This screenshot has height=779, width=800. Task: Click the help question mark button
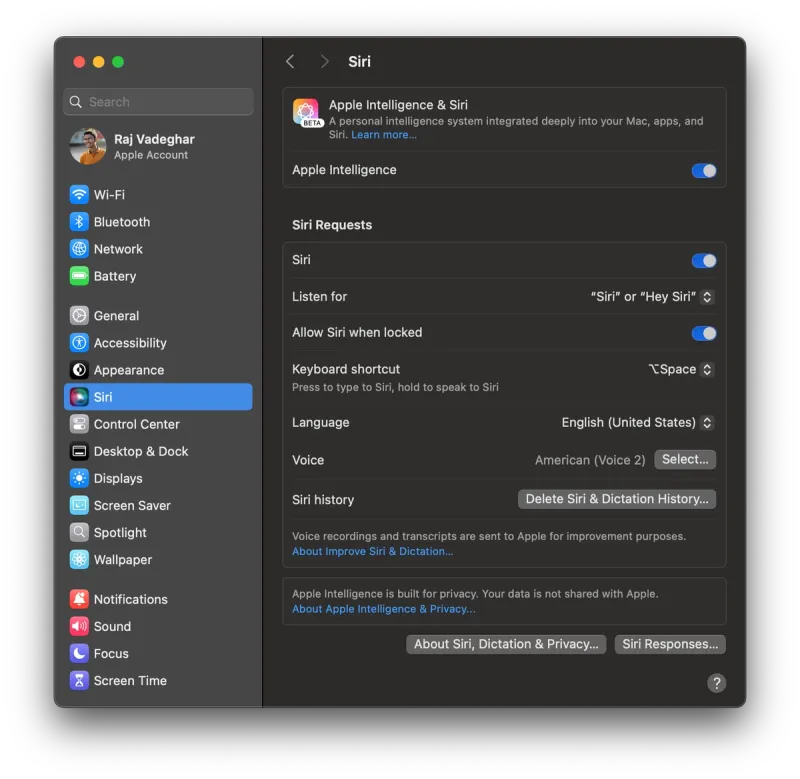tap(716, 682)
